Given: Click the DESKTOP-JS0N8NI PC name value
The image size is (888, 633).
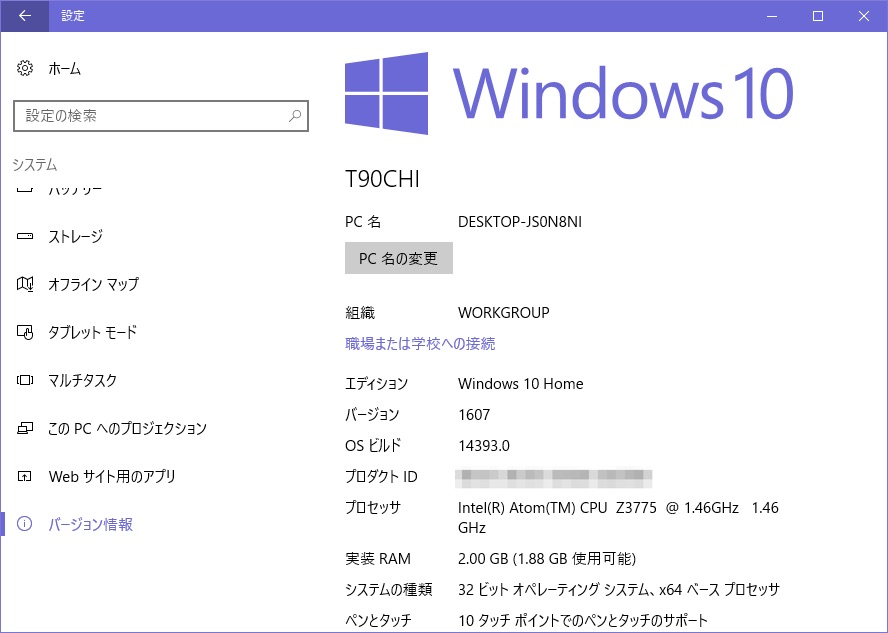Looking at the screenshot, I should 520,221.
